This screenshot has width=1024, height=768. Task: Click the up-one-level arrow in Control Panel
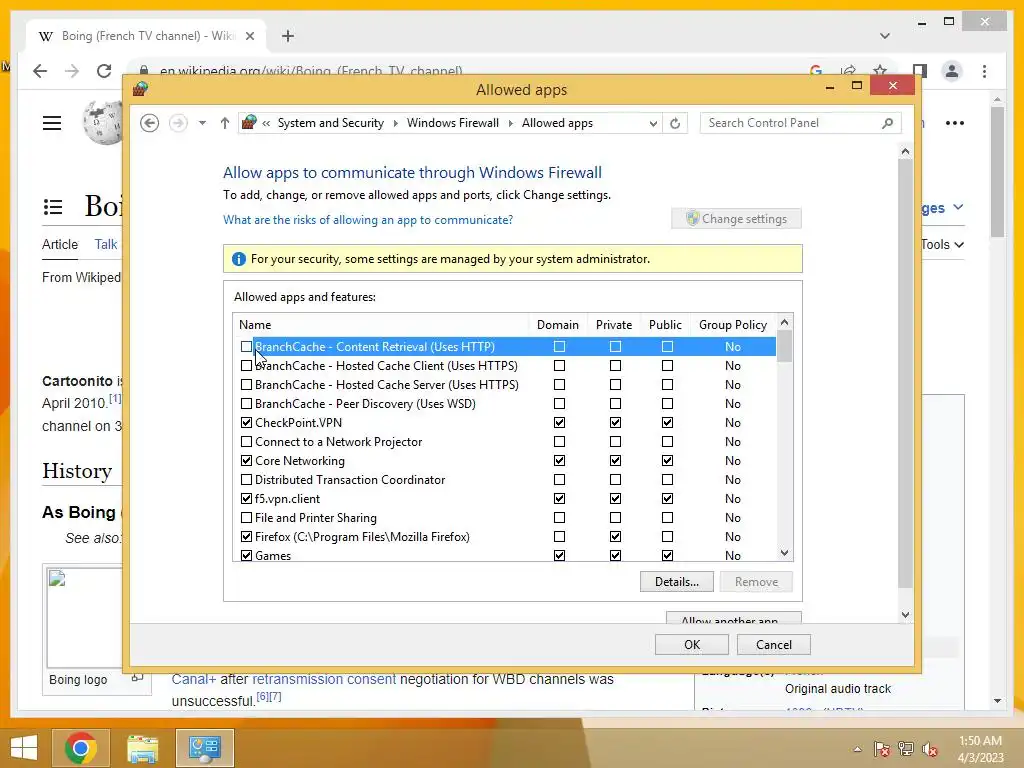click(x=225, y=123)
